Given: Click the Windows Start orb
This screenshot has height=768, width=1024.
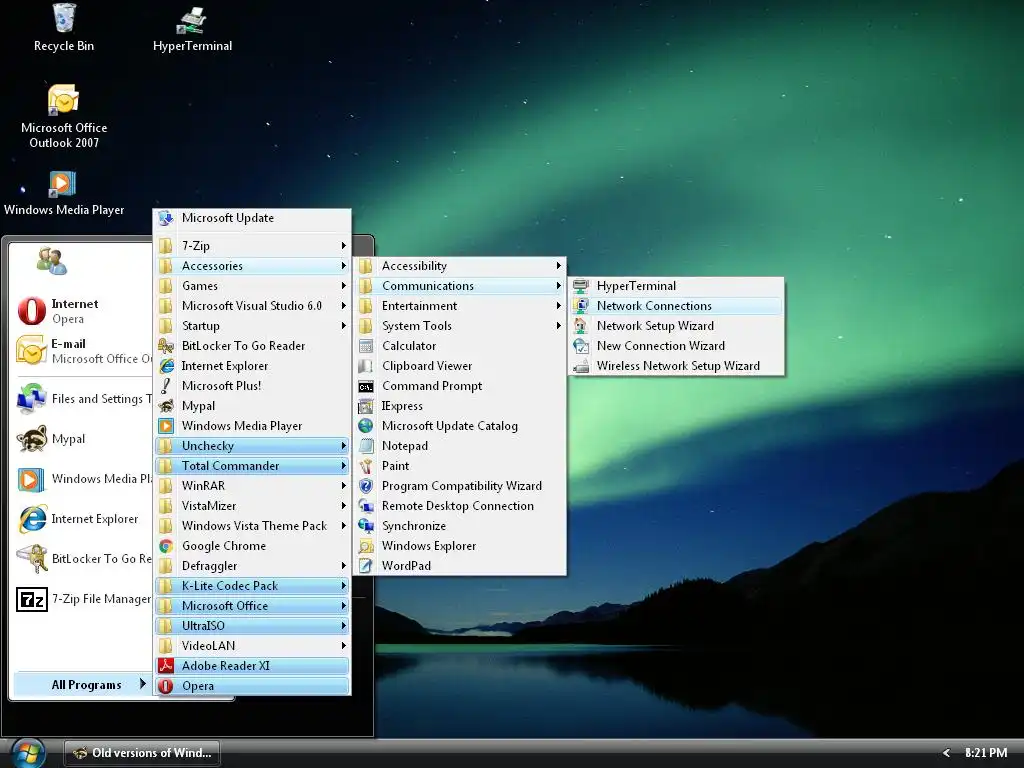Looking at the screenshot, I should click(28, 754).
